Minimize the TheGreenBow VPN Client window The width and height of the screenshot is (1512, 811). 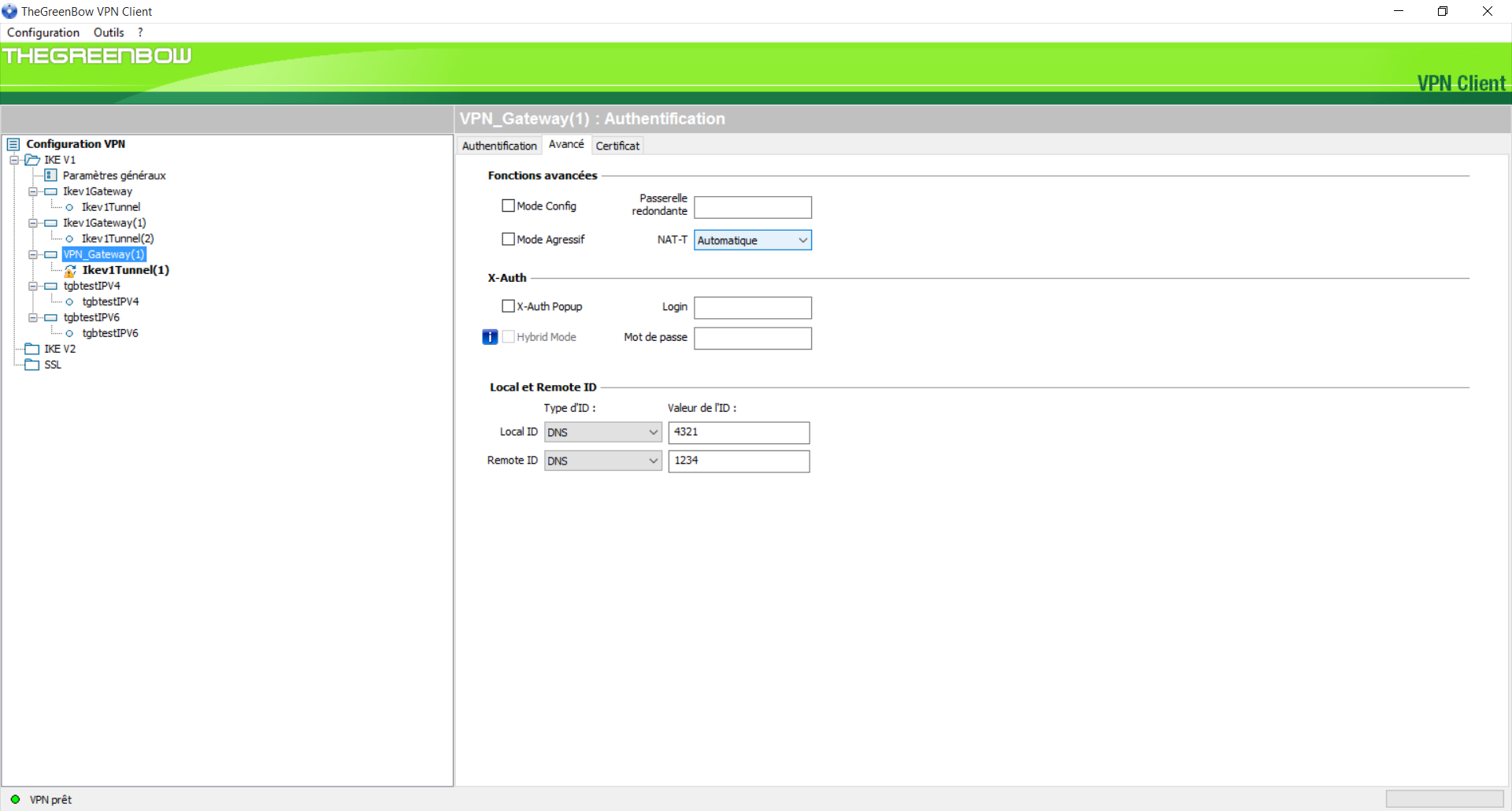[1399, 11]
